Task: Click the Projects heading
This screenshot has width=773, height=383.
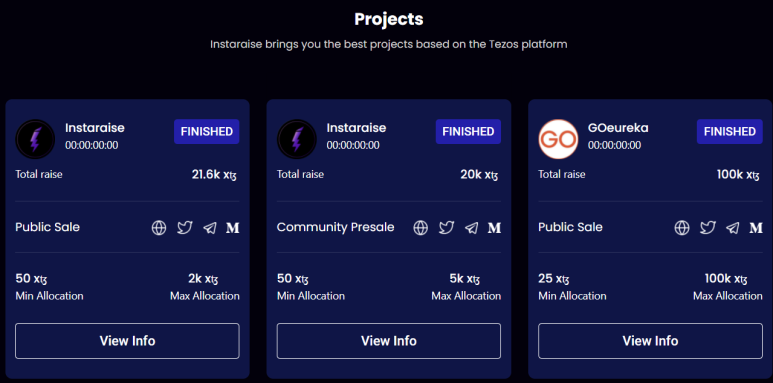Action: (x=388, y=19)
